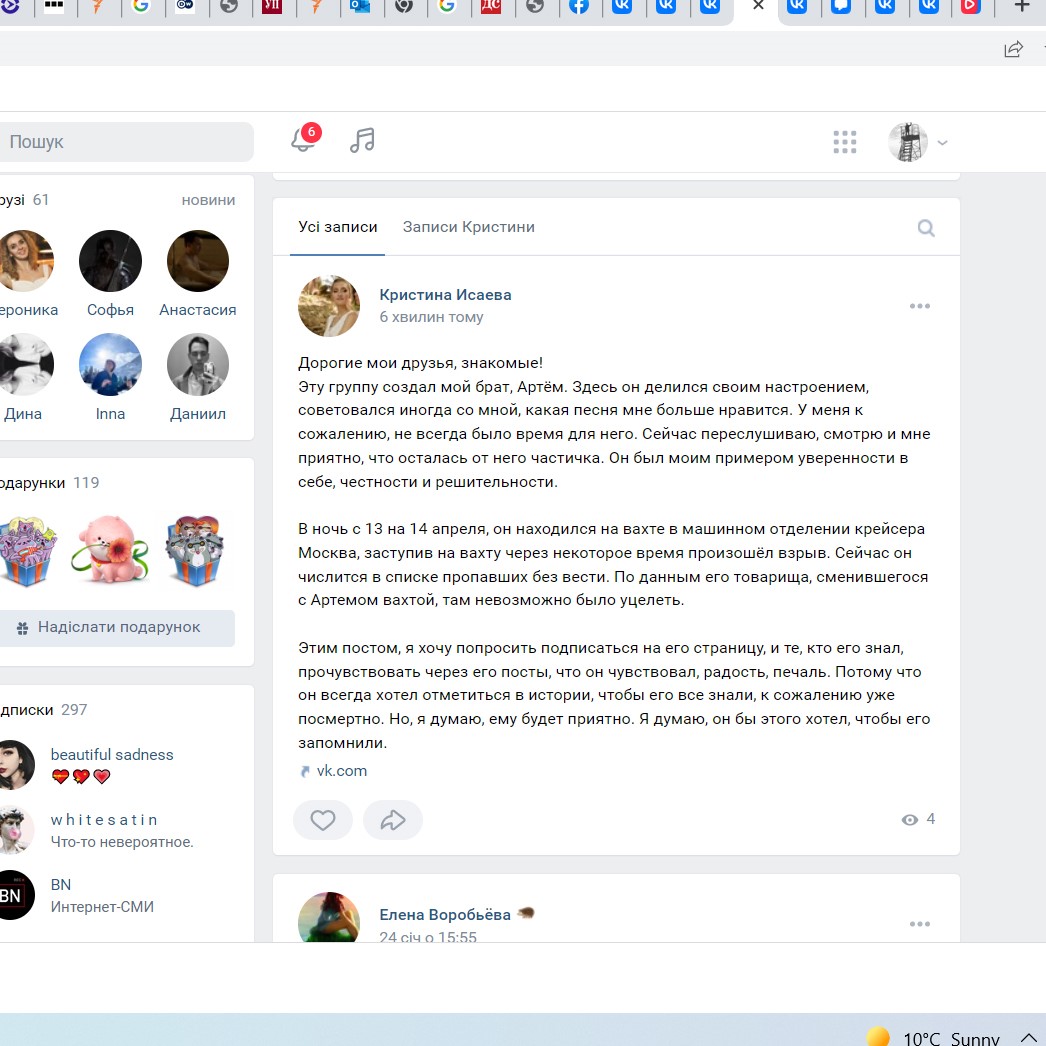Image resolution: width=1046 pixels, height=1046 pixels.
Task: Open the notifications bell icon
Action: 303,141
